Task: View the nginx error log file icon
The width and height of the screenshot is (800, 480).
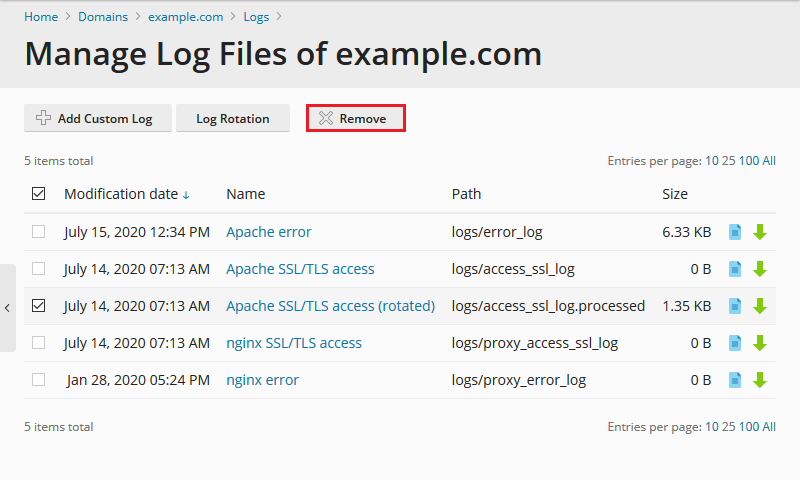Action: (x=735, y=380)
